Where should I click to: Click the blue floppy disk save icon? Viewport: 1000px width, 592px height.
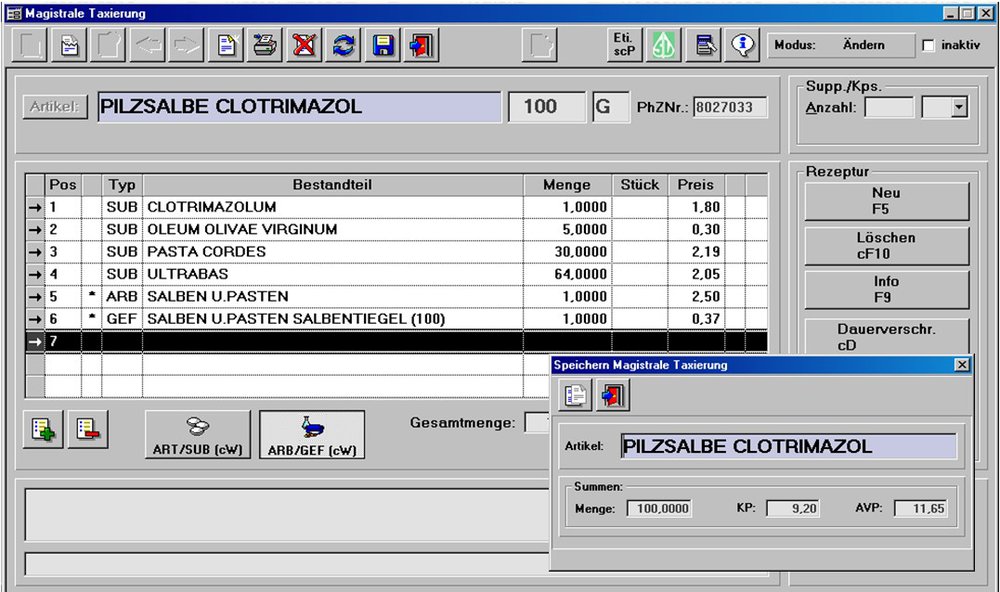coord(384,46)
